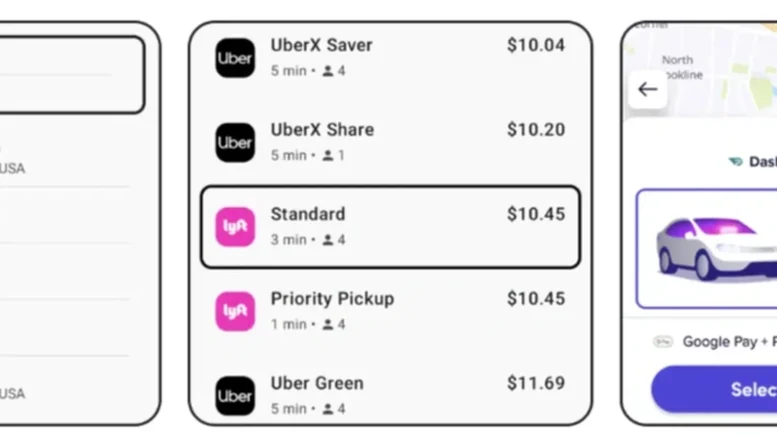Click the passenger count icon under Standard
Screen dimensions: 777x437
327,240
